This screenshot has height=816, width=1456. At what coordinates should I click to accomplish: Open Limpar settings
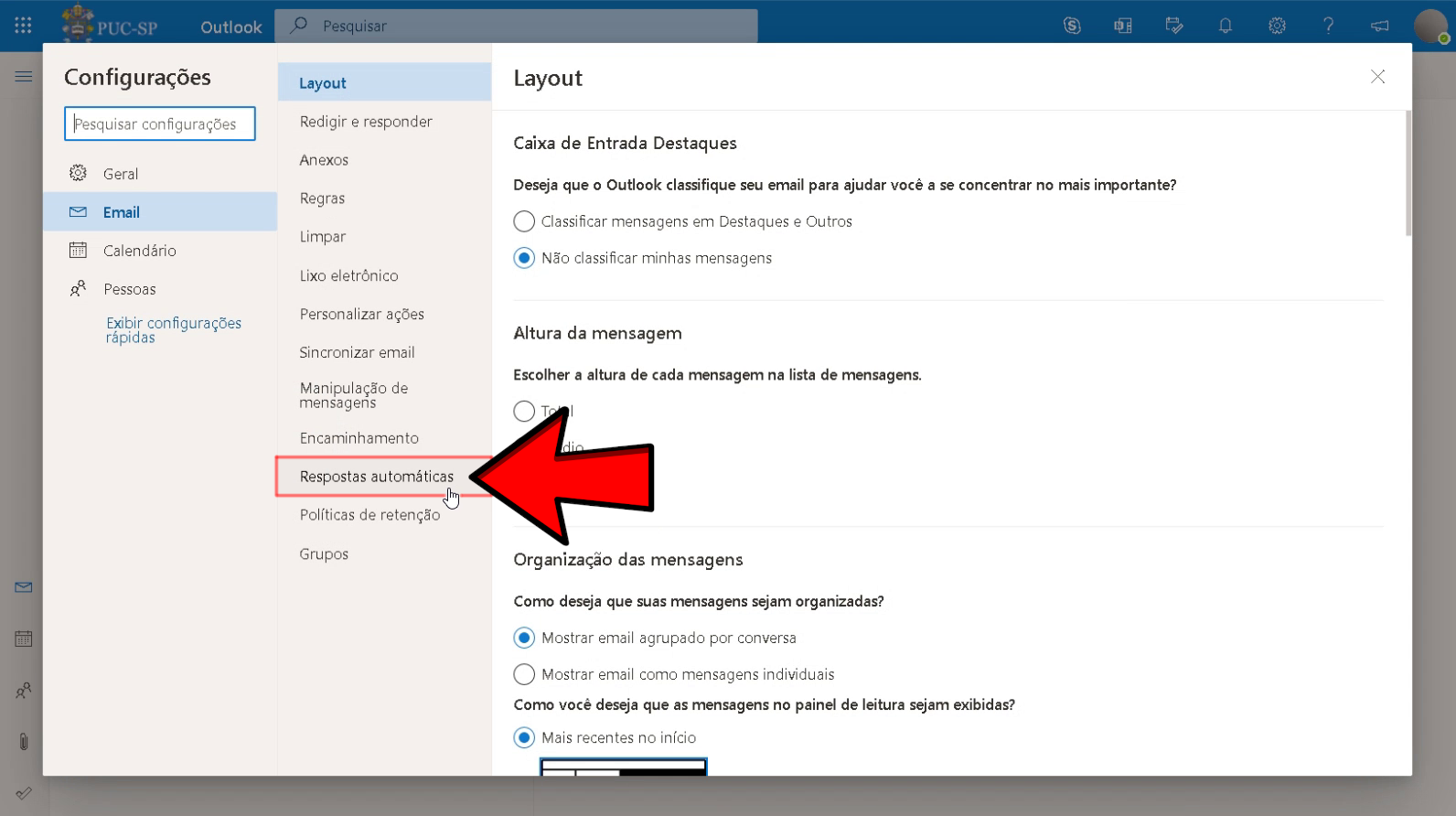384,237
